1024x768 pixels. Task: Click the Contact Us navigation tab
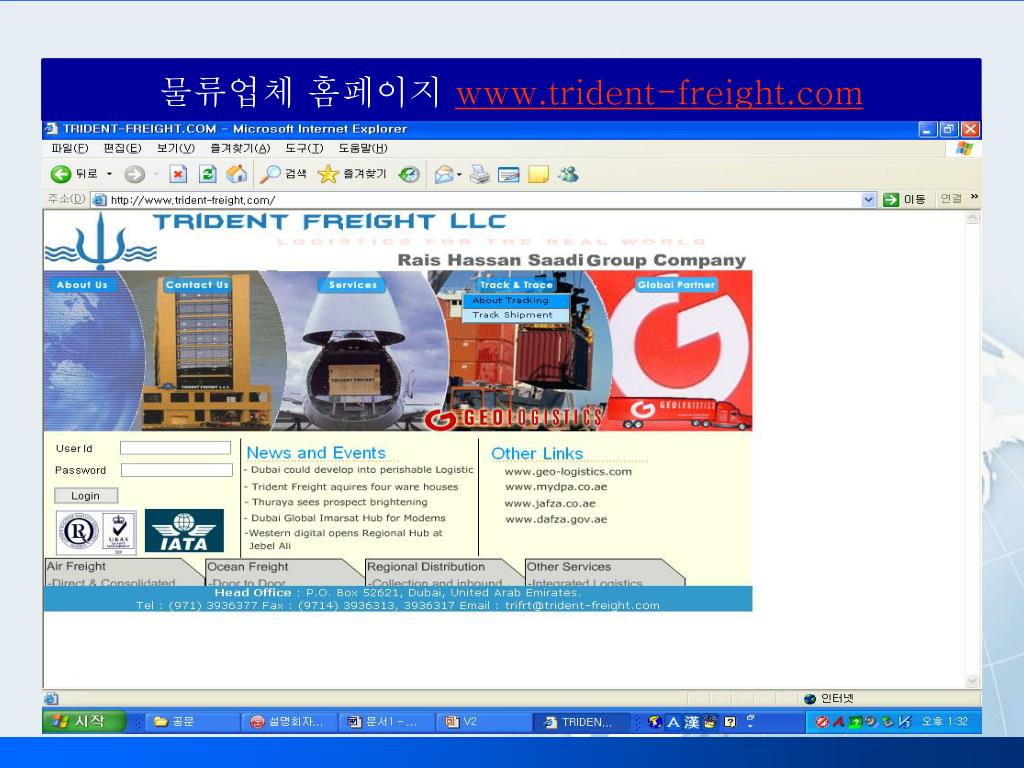(197, 285)
